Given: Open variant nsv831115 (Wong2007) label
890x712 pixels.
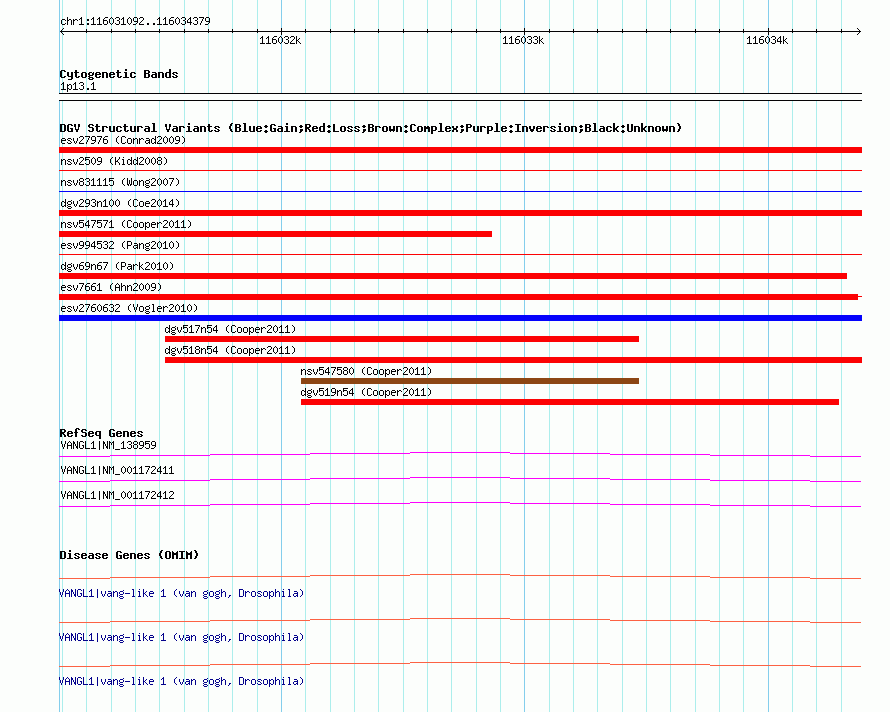Looking at the screenshot, I should click(120, 182).
